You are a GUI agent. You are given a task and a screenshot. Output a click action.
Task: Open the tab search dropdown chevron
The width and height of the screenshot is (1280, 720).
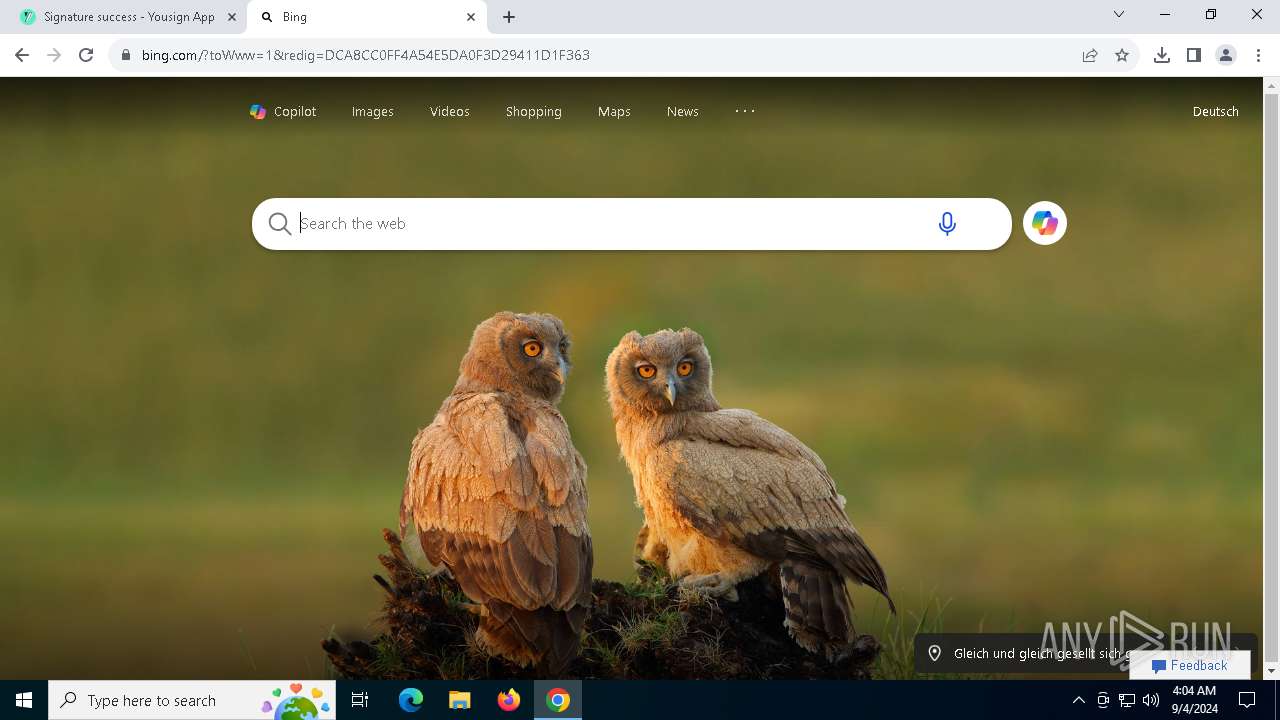pyautogui.click(x=1119, y=14)
